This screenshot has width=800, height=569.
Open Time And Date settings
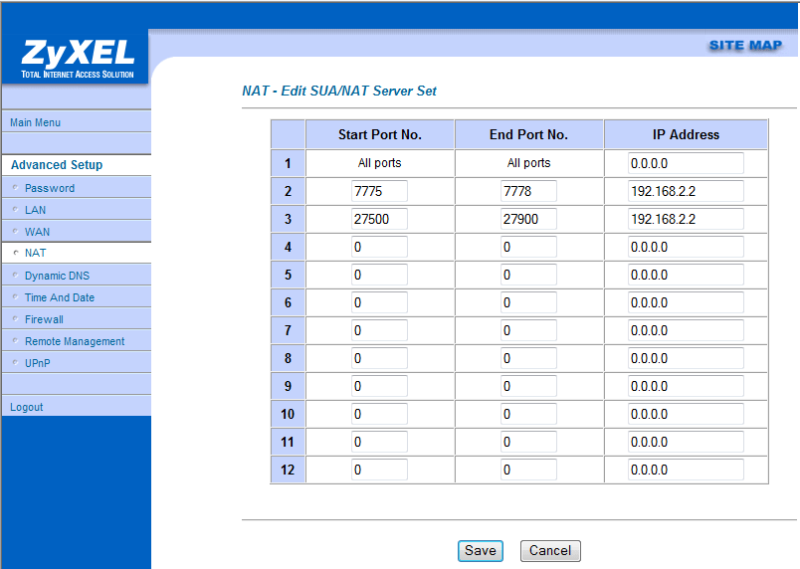[x=59, y=298]
